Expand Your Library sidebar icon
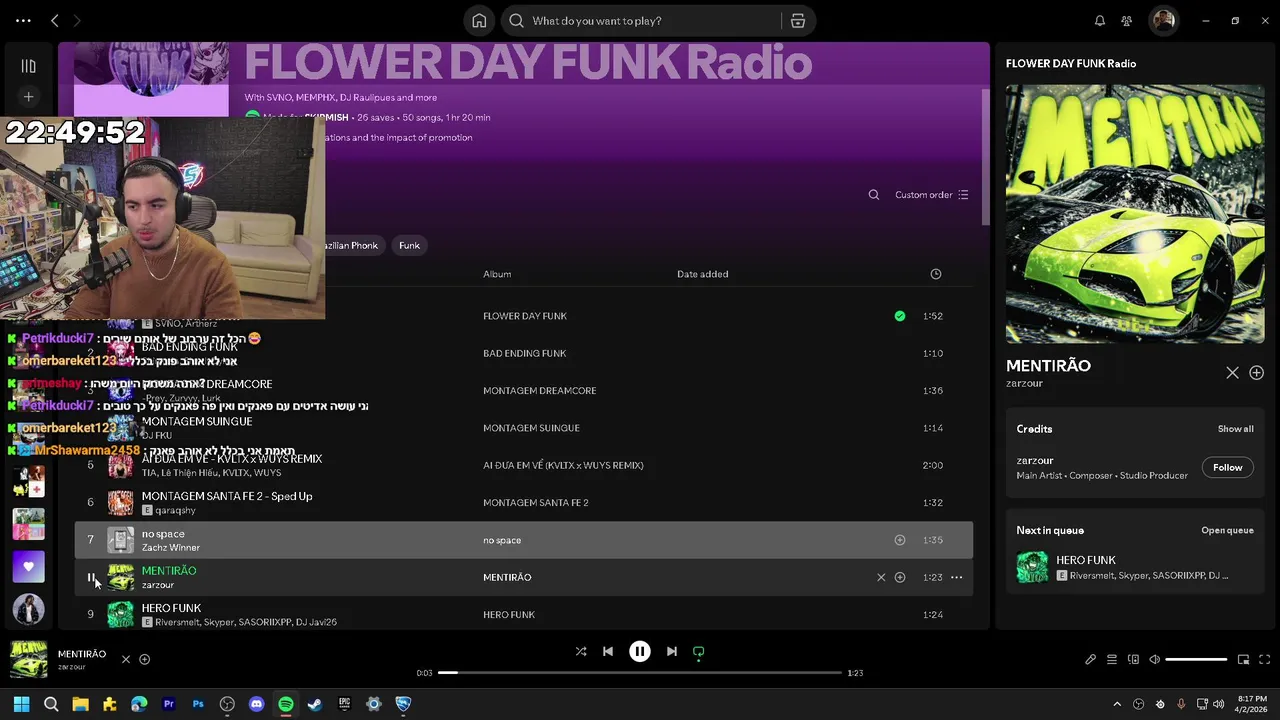Screen dimensions: 1280x720 [29, 66]
